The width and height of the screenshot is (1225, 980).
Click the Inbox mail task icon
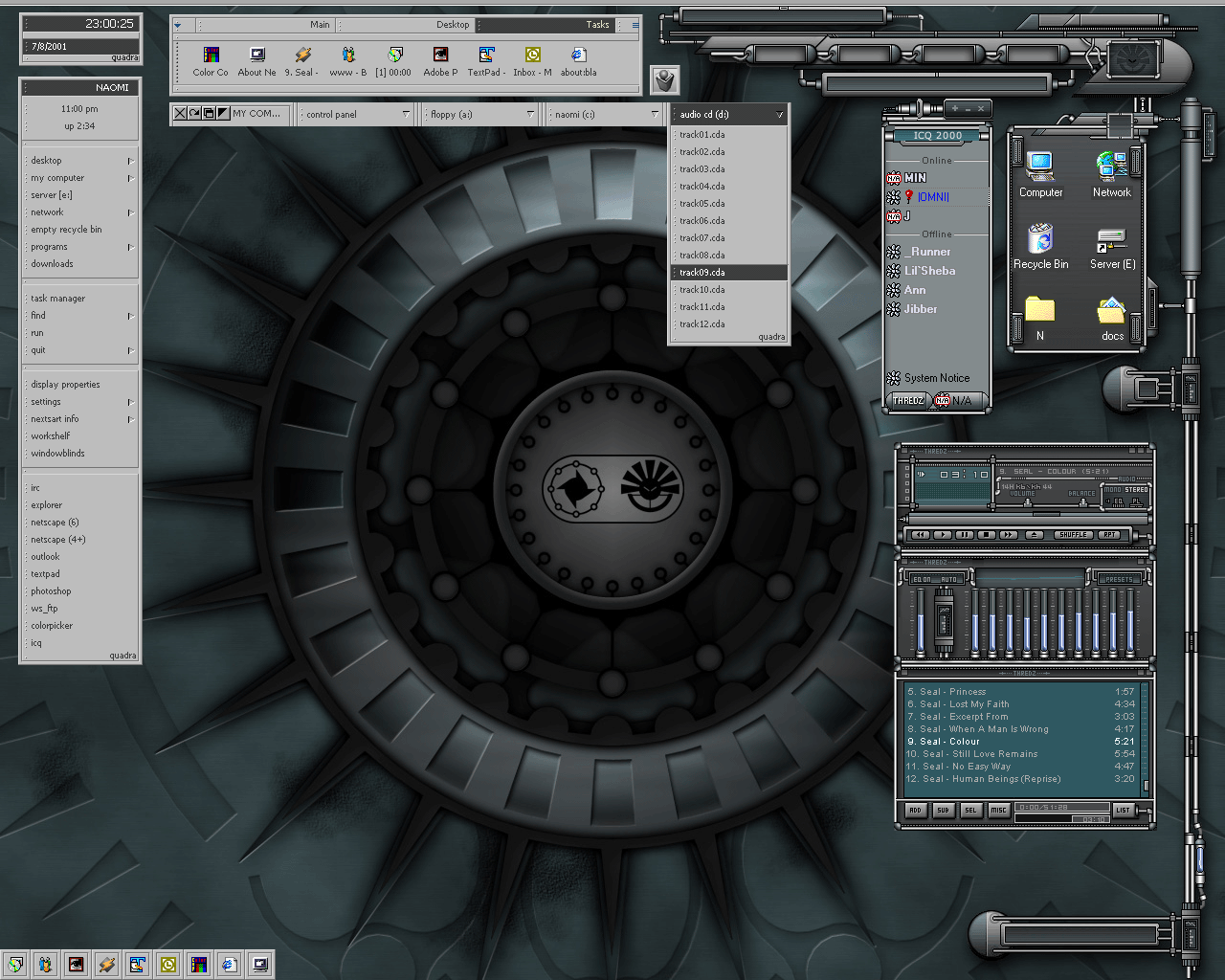click(x=532, y=56)
